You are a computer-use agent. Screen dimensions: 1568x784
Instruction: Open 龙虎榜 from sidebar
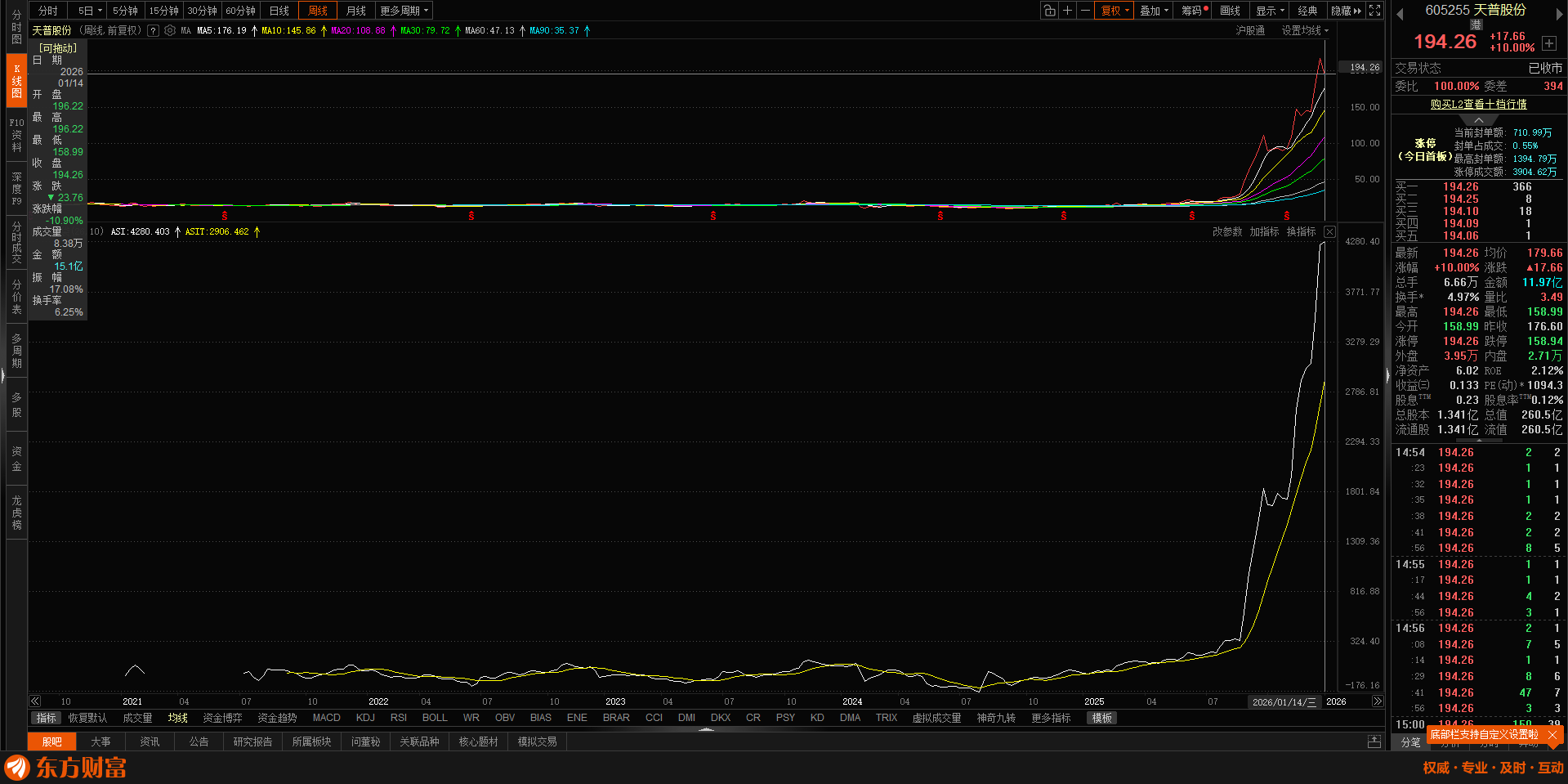pyautogui.click(x=16, y=513)
